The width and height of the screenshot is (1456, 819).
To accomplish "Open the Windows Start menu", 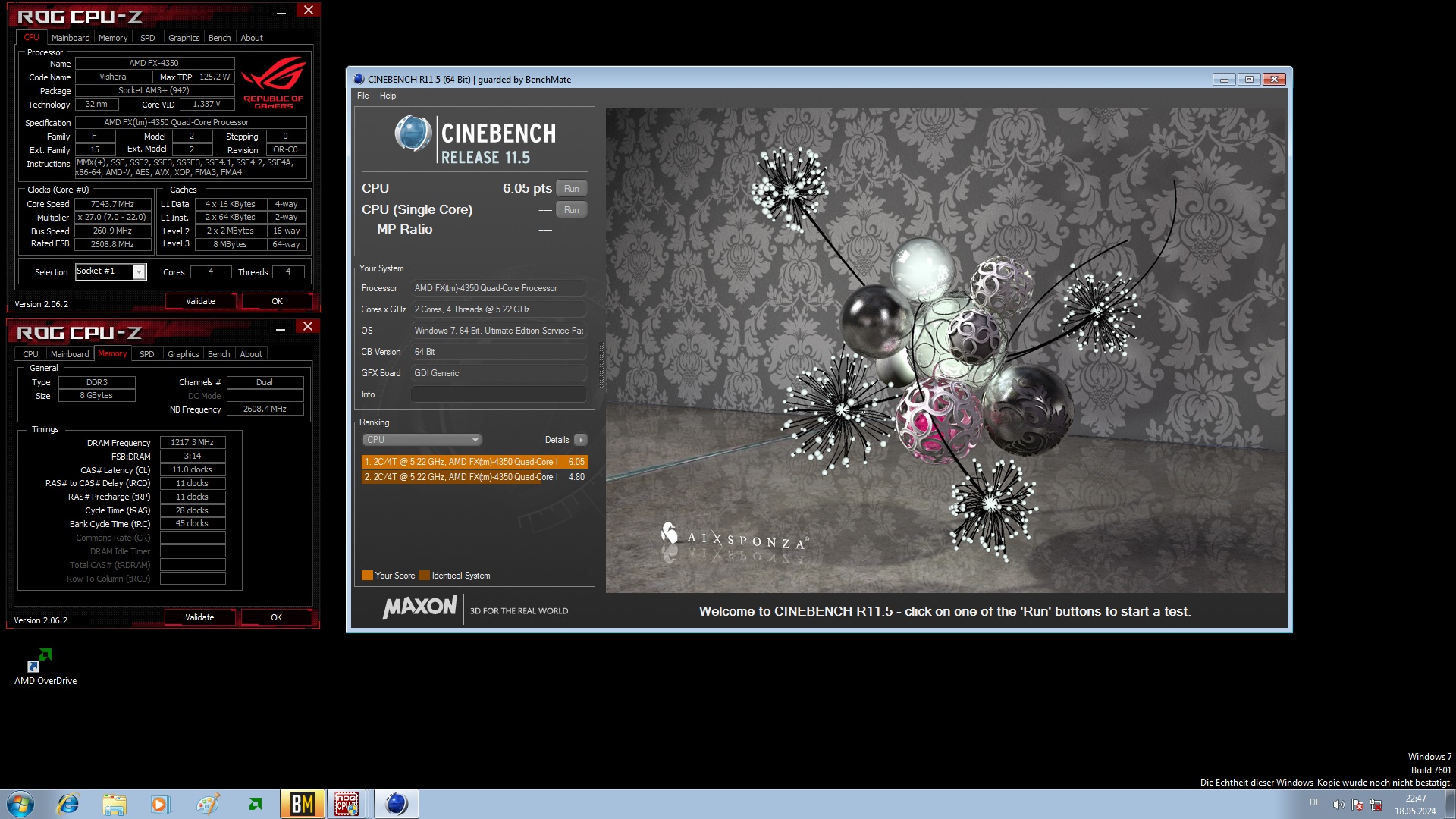I will [20, 804].
